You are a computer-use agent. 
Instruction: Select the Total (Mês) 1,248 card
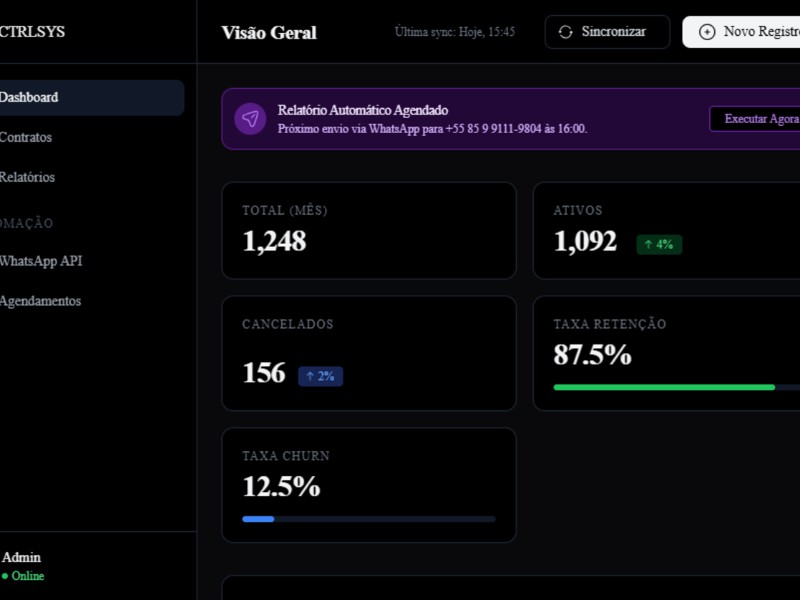click(x=368, y=230)
